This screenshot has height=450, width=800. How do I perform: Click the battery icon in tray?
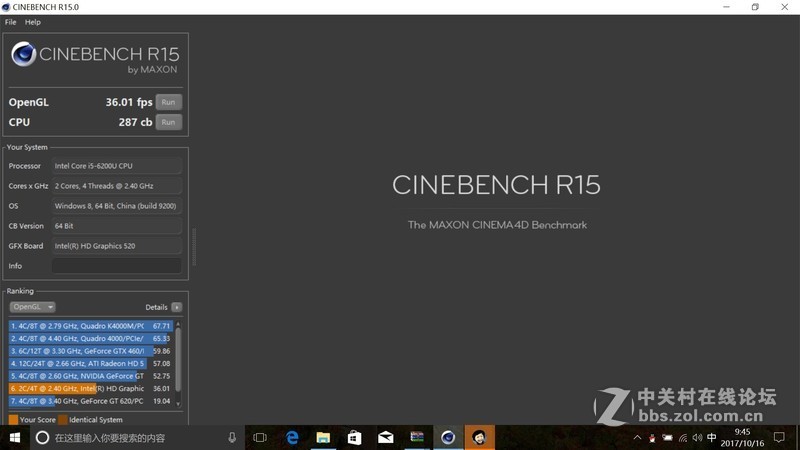pyautogui.click(x=667, y=438)
